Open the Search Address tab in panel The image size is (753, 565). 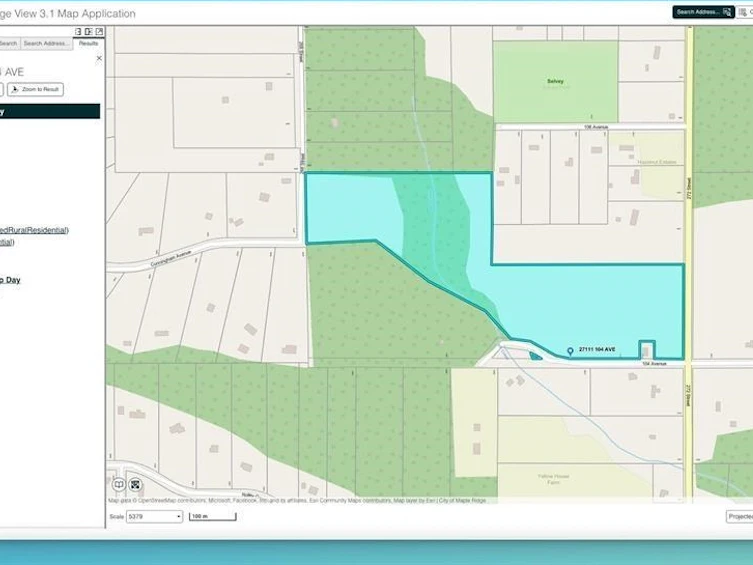(x=47, y=43)
